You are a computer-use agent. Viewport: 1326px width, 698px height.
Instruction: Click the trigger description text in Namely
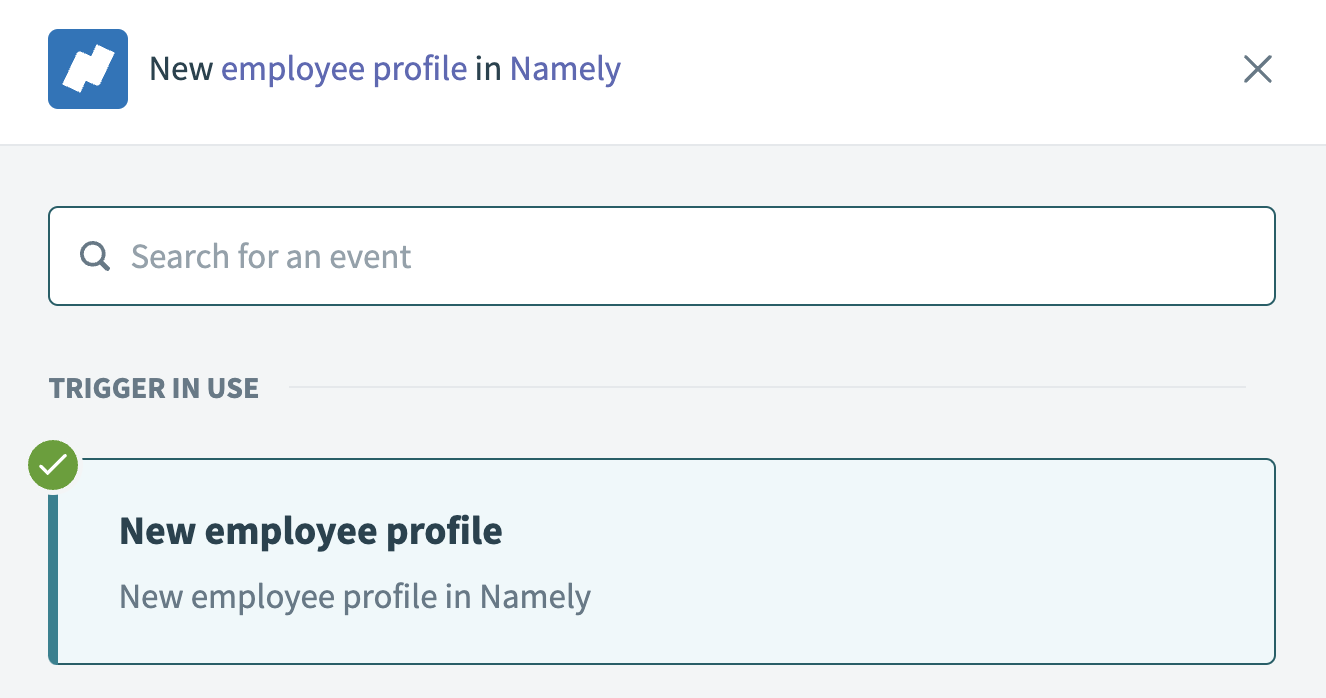click(x=354, y=596)
